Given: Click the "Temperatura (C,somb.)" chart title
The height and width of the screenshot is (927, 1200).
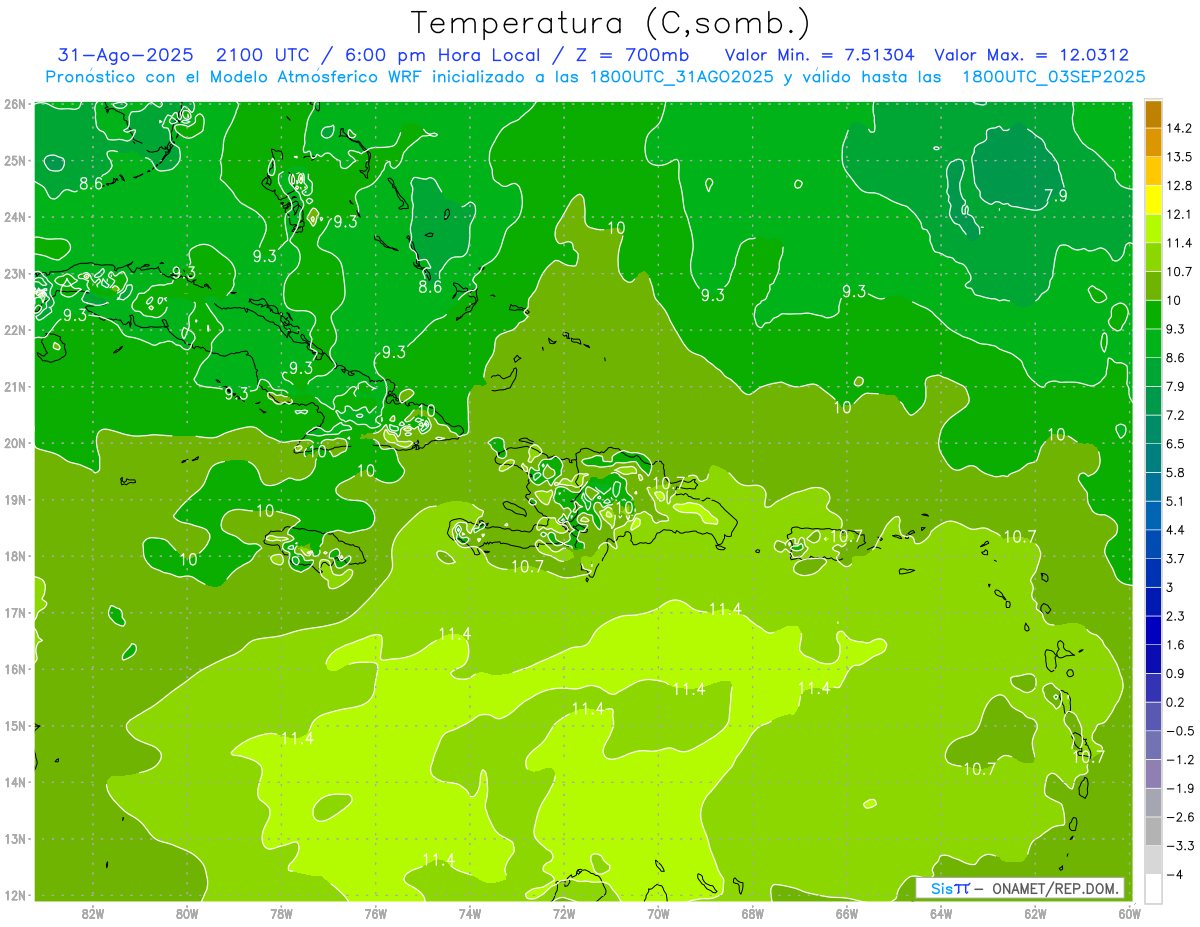Looking at the screenshot, I should 611,24.
